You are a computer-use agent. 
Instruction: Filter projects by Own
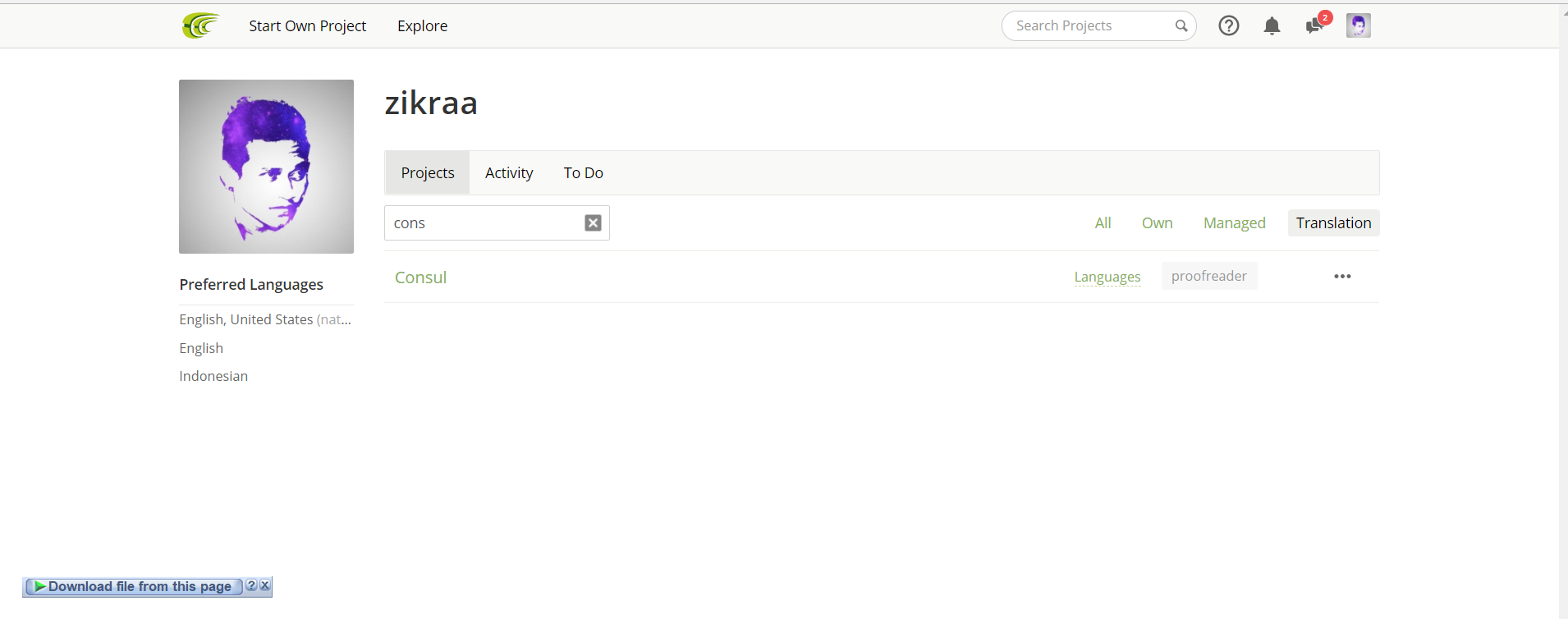pos(1157,222)
